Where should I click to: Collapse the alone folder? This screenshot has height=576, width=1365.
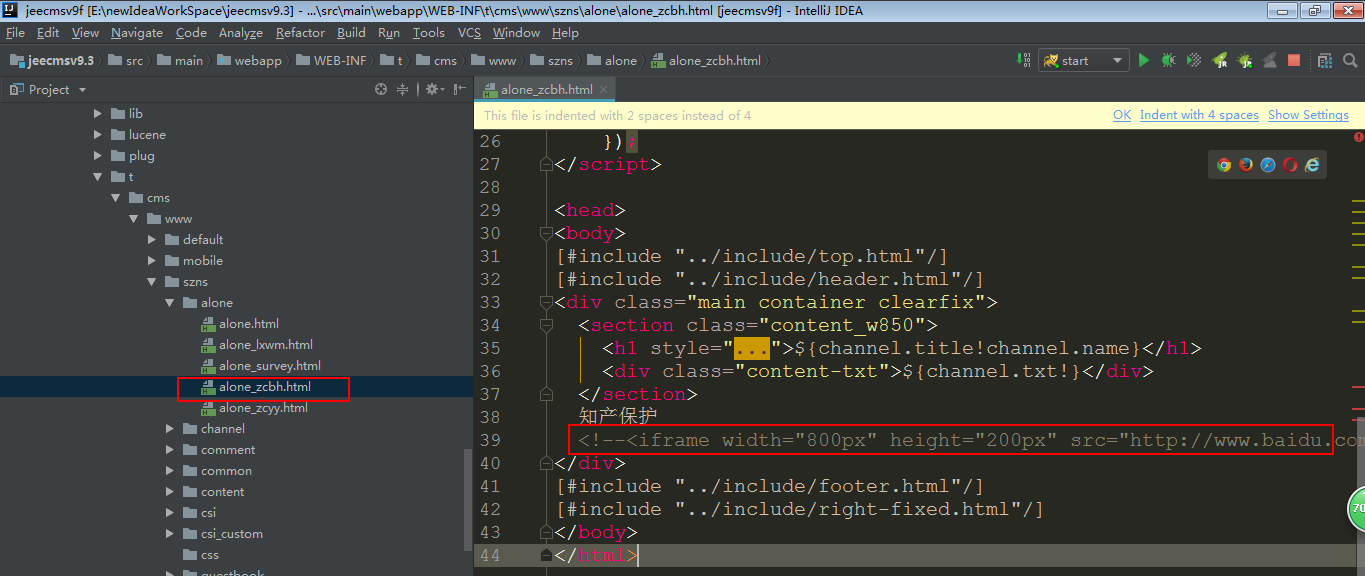(170, 303)
